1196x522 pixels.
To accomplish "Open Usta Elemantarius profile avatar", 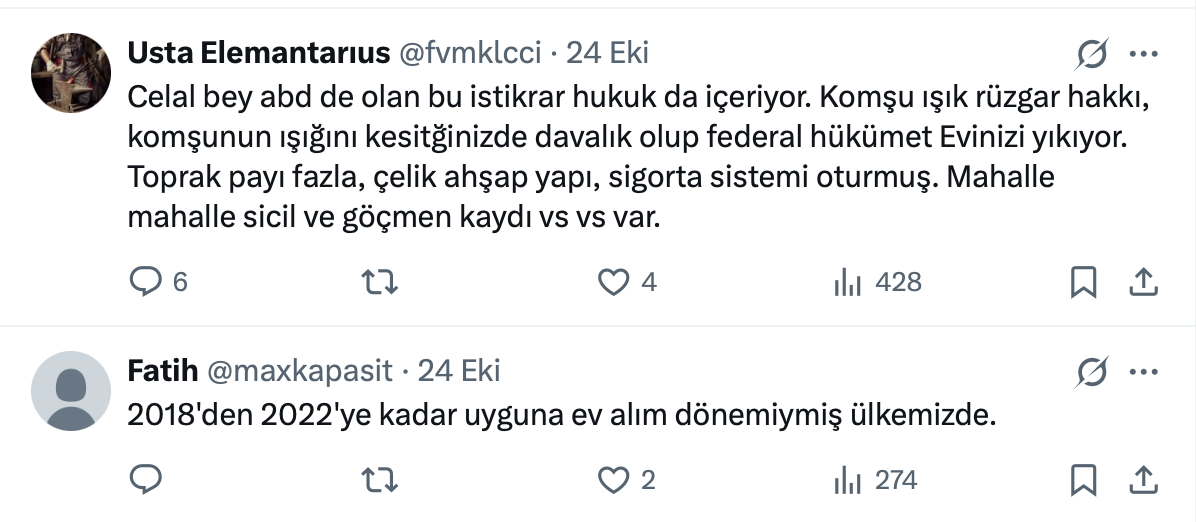I will click(71, 73).
